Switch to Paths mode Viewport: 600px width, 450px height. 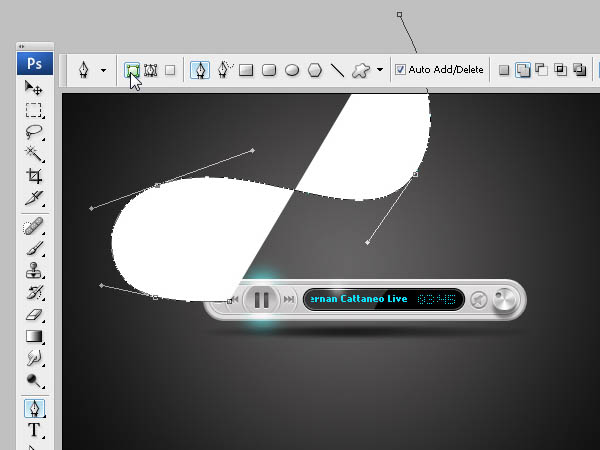pyautogui.click(x=151, y=70)
